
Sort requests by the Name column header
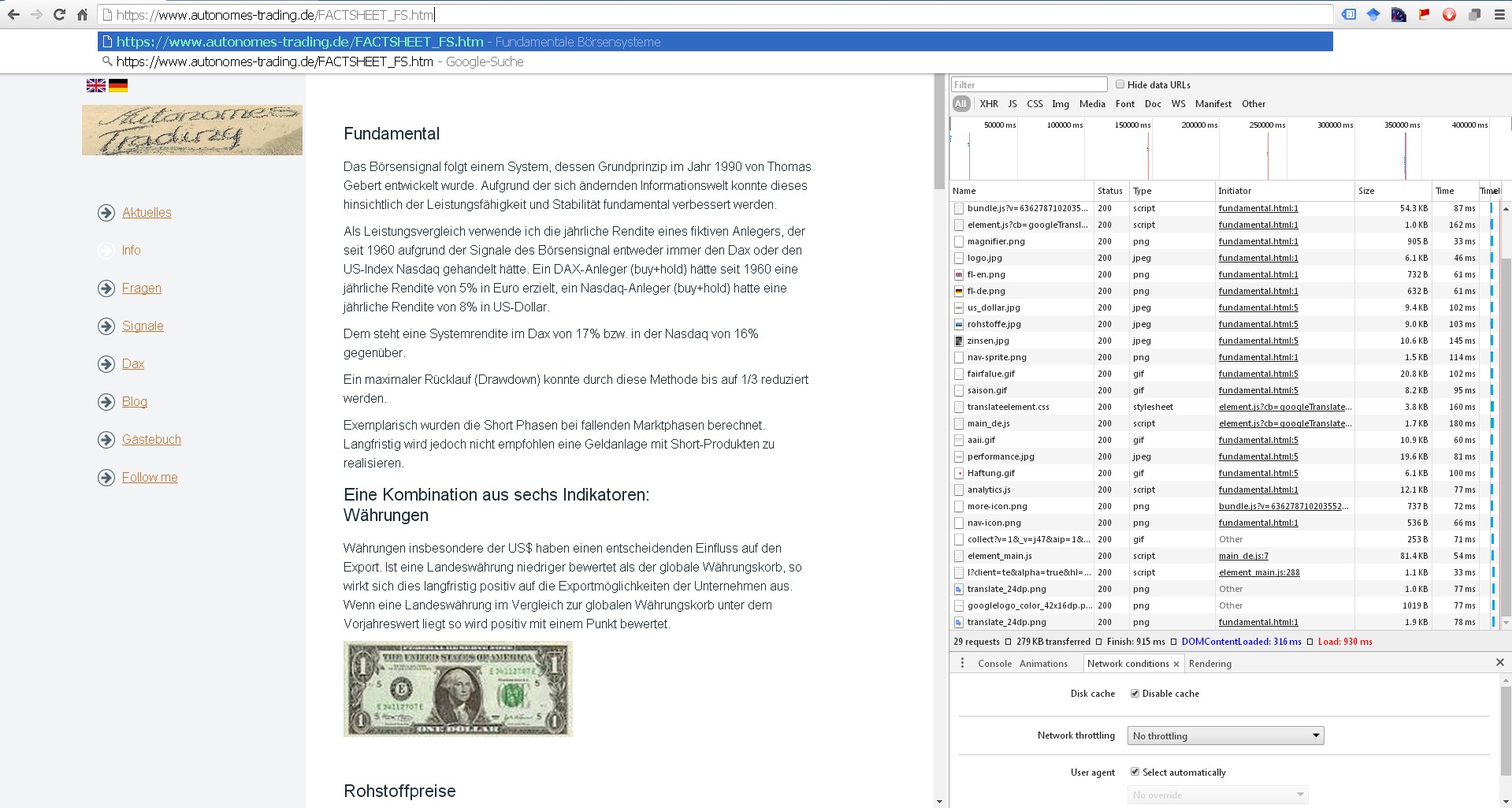(x=1022, y=191)
